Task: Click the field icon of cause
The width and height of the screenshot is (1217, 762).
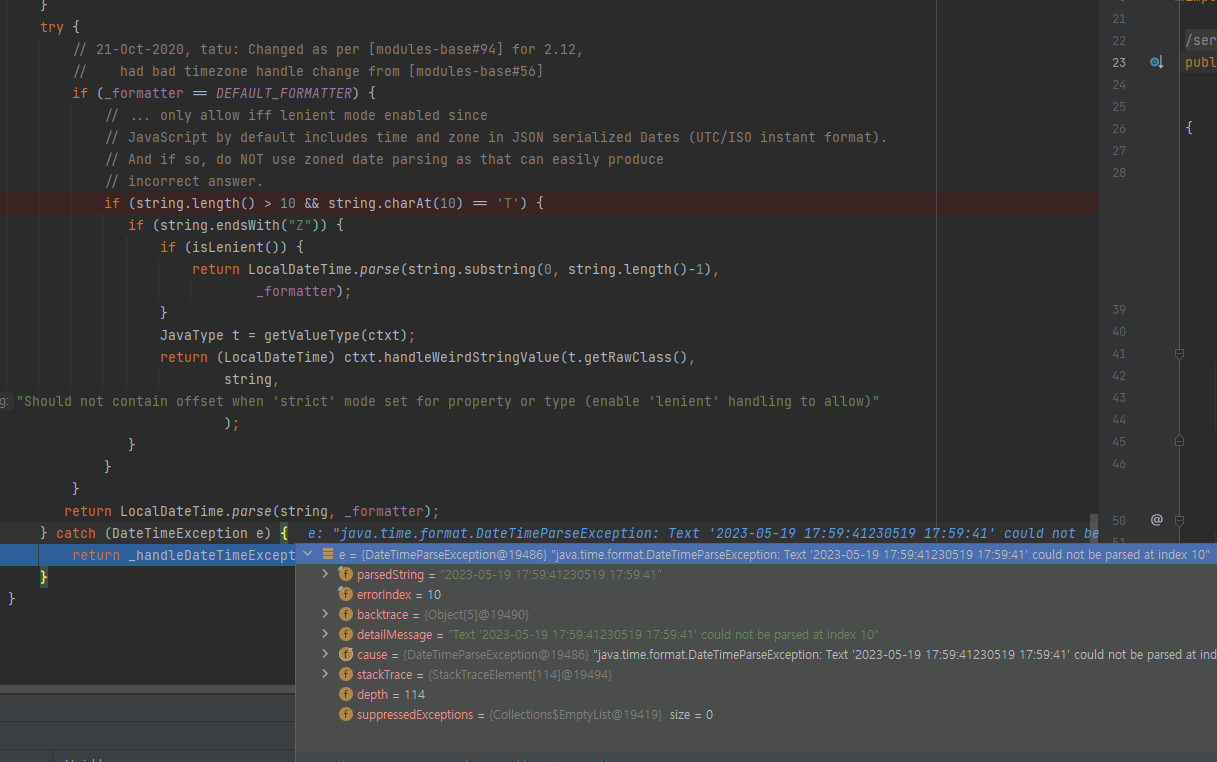Action: click(346, 654)
